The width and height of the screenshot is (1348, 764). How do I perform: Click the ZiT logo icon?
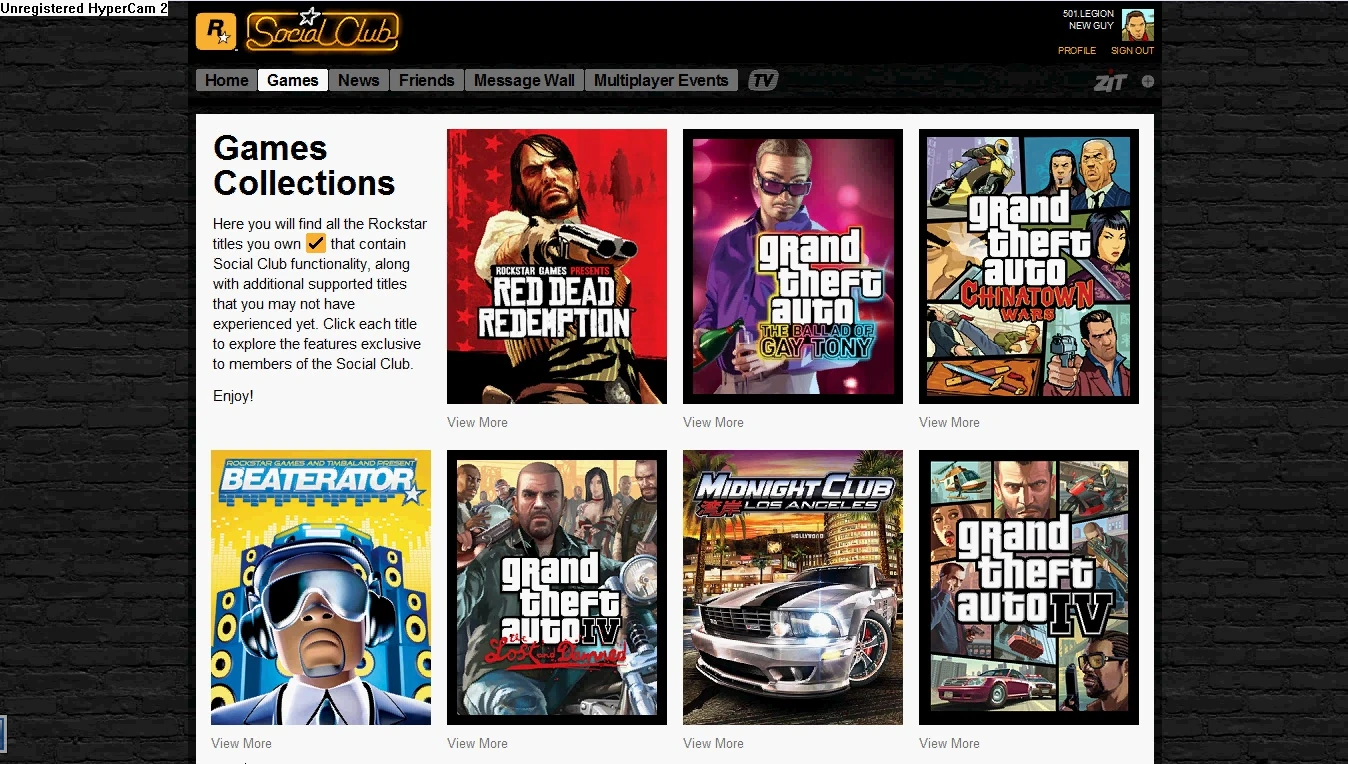tap(1110, 82)
